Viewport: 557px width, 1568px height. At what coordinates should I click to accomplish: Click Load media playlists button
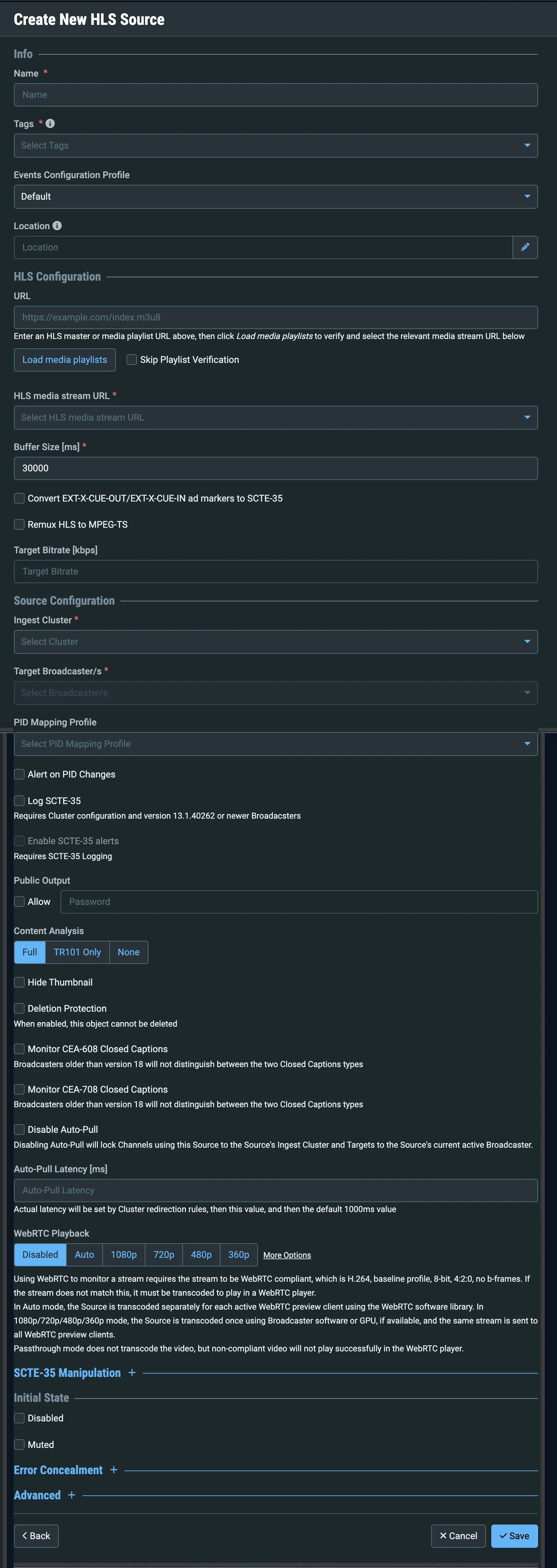tap(65, 360)
